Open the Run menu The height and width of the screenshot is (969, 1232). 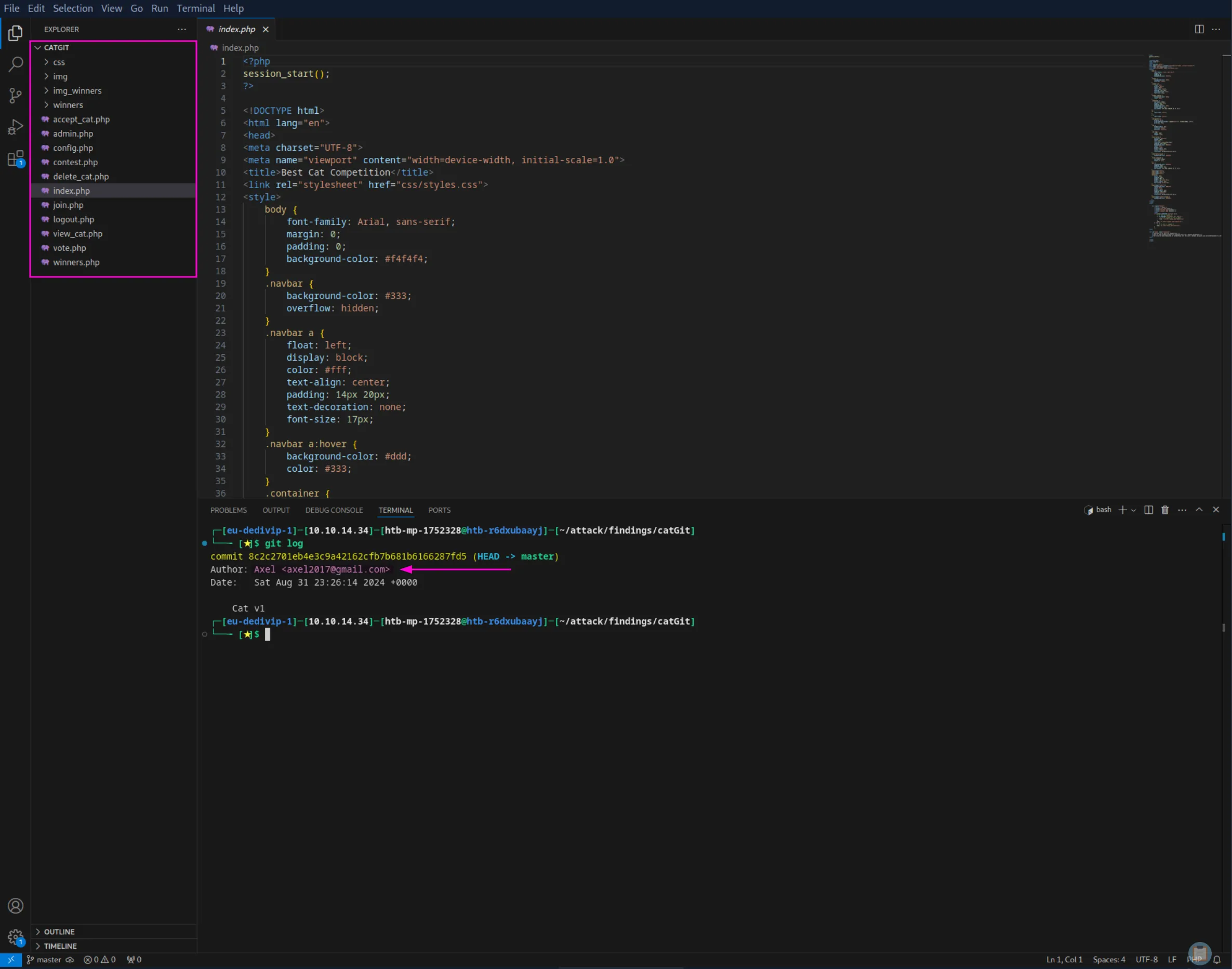point(160,8)
